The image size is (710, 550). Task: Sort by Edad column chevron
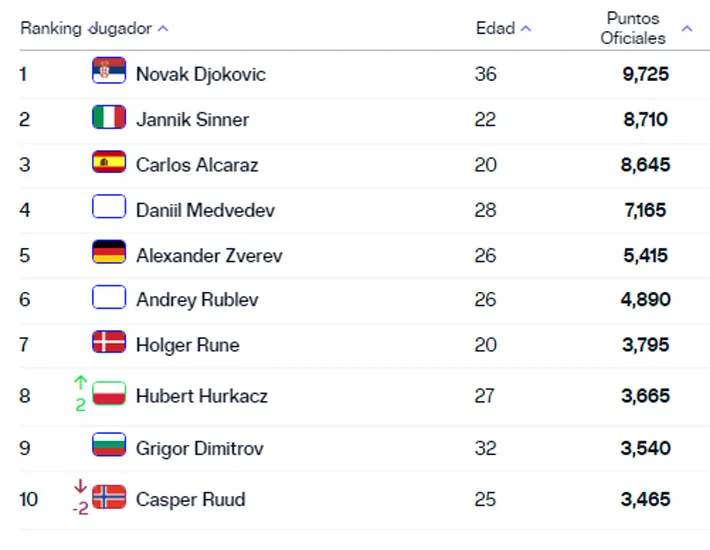pyautogui.click(x=526, y=29)
